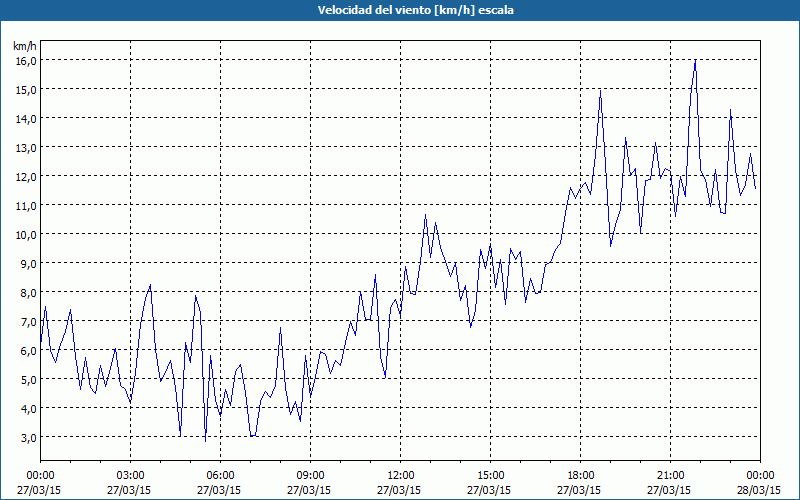The width and height of the screenshot is (800, 500).
Task: Click the 03:00 time label on x-axis
Action: tap(131, 476)
